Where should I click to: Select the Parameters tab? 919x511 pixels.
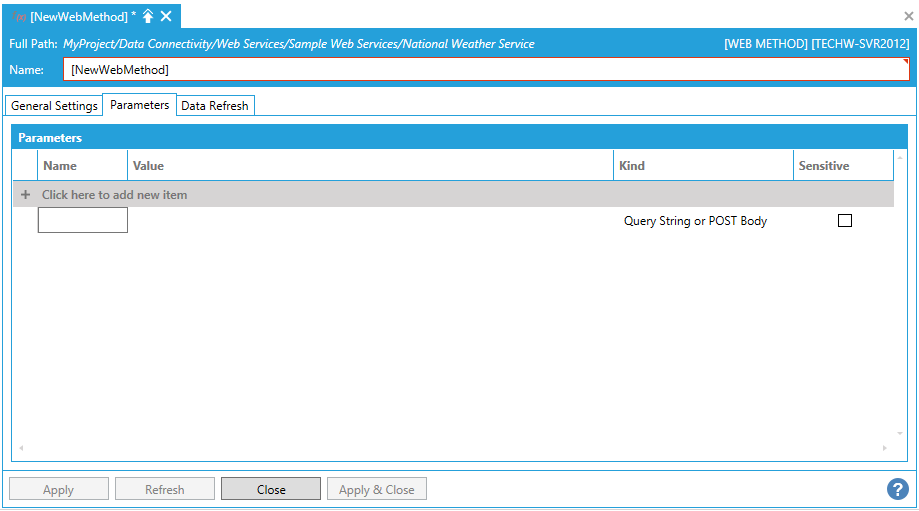click(139, 105)
